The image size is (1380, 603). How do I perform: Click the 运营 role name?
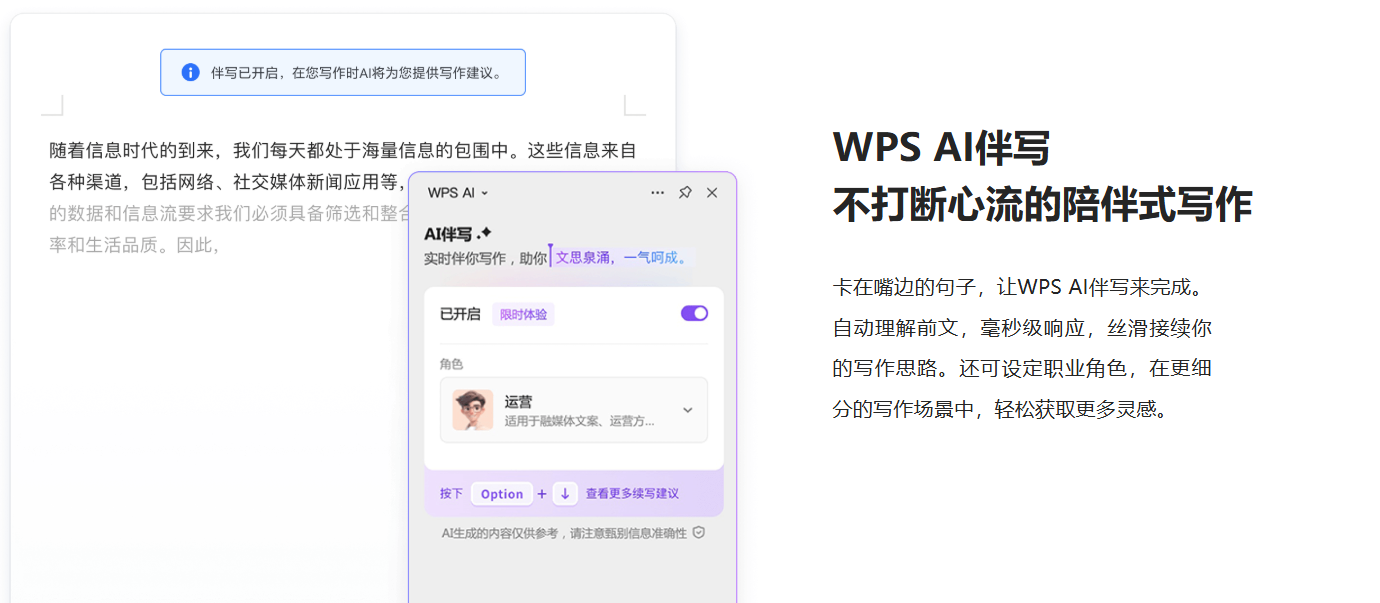(x=518, y=401)
